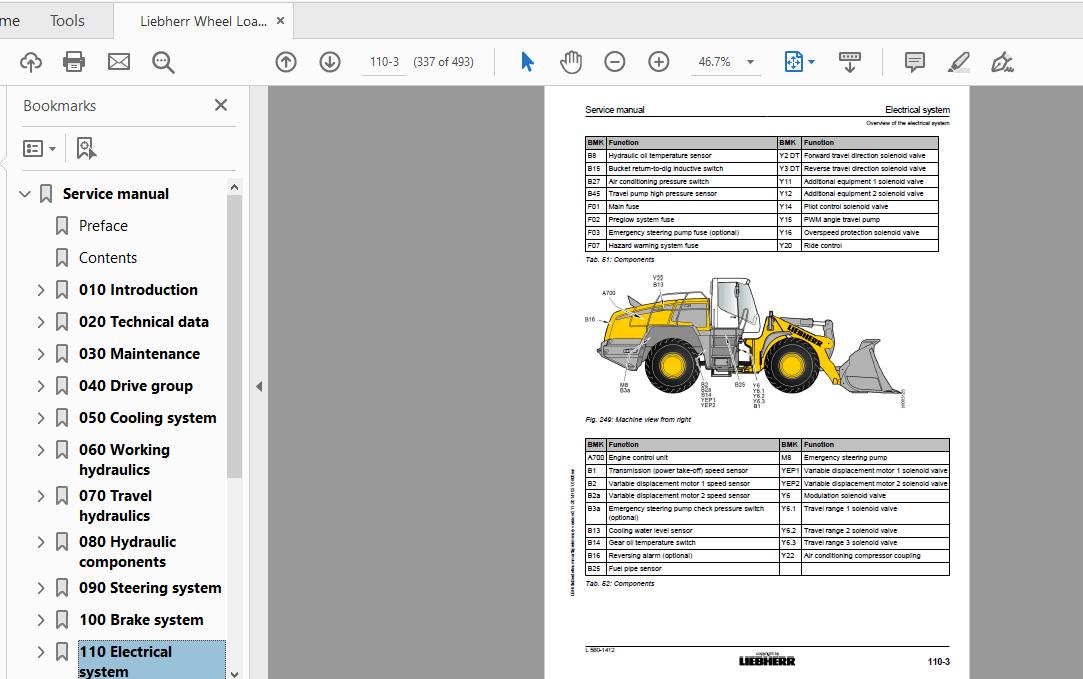
Task: Select the Liebherr Wheel Loader document tab
Action: pyautogui.click(x=197, y=19)
